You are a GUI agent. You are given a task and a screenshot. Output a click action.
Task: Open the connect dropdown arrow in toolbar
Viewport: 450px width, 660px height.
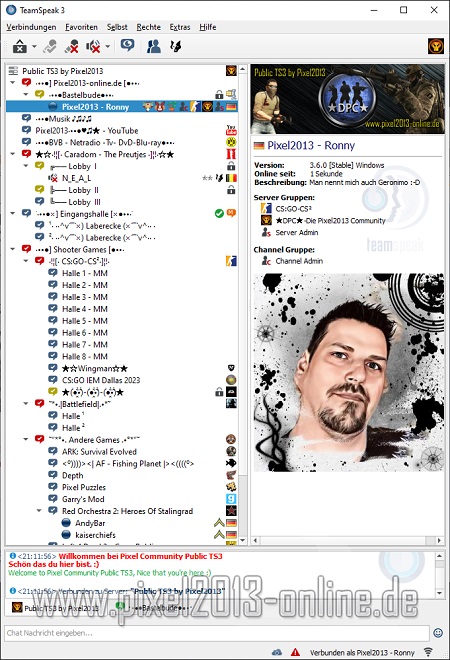pyautogui.click(x=34, y=46)
